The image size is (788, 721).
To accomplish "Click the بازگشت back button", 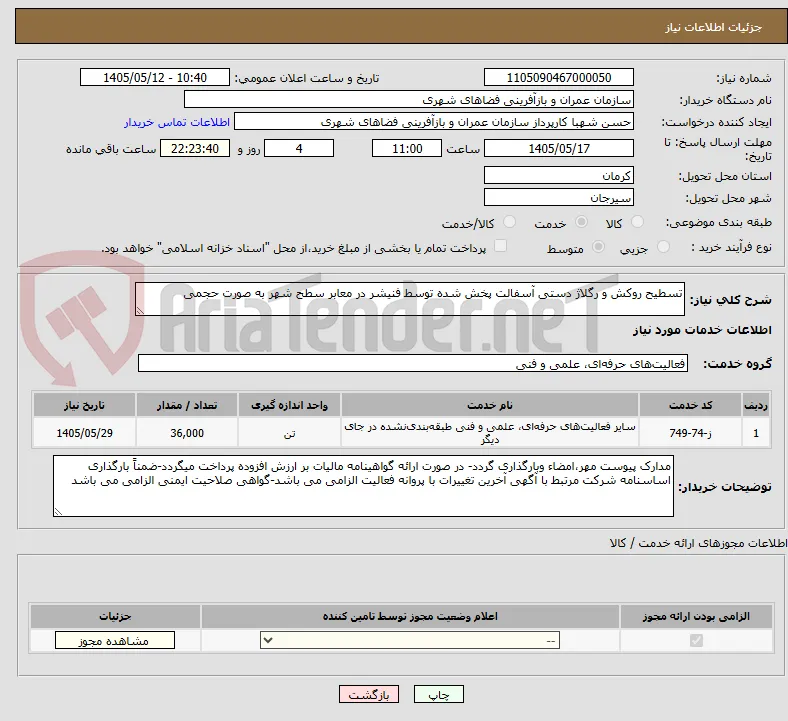I will click(x=368, y=695).
